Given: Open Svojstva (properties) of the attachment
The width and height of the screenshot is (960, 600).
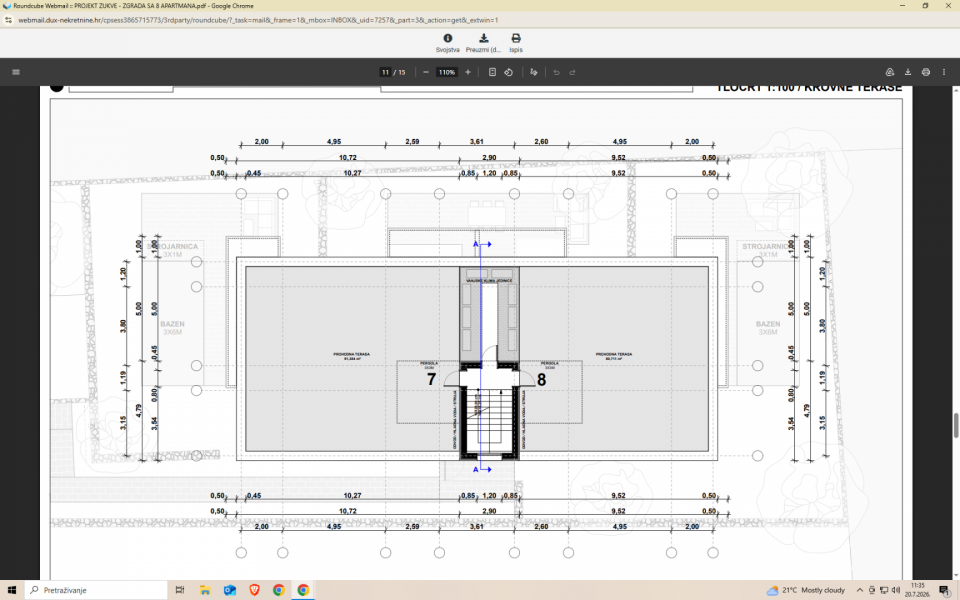Looking at the screenshot, I should pos(448,43).
